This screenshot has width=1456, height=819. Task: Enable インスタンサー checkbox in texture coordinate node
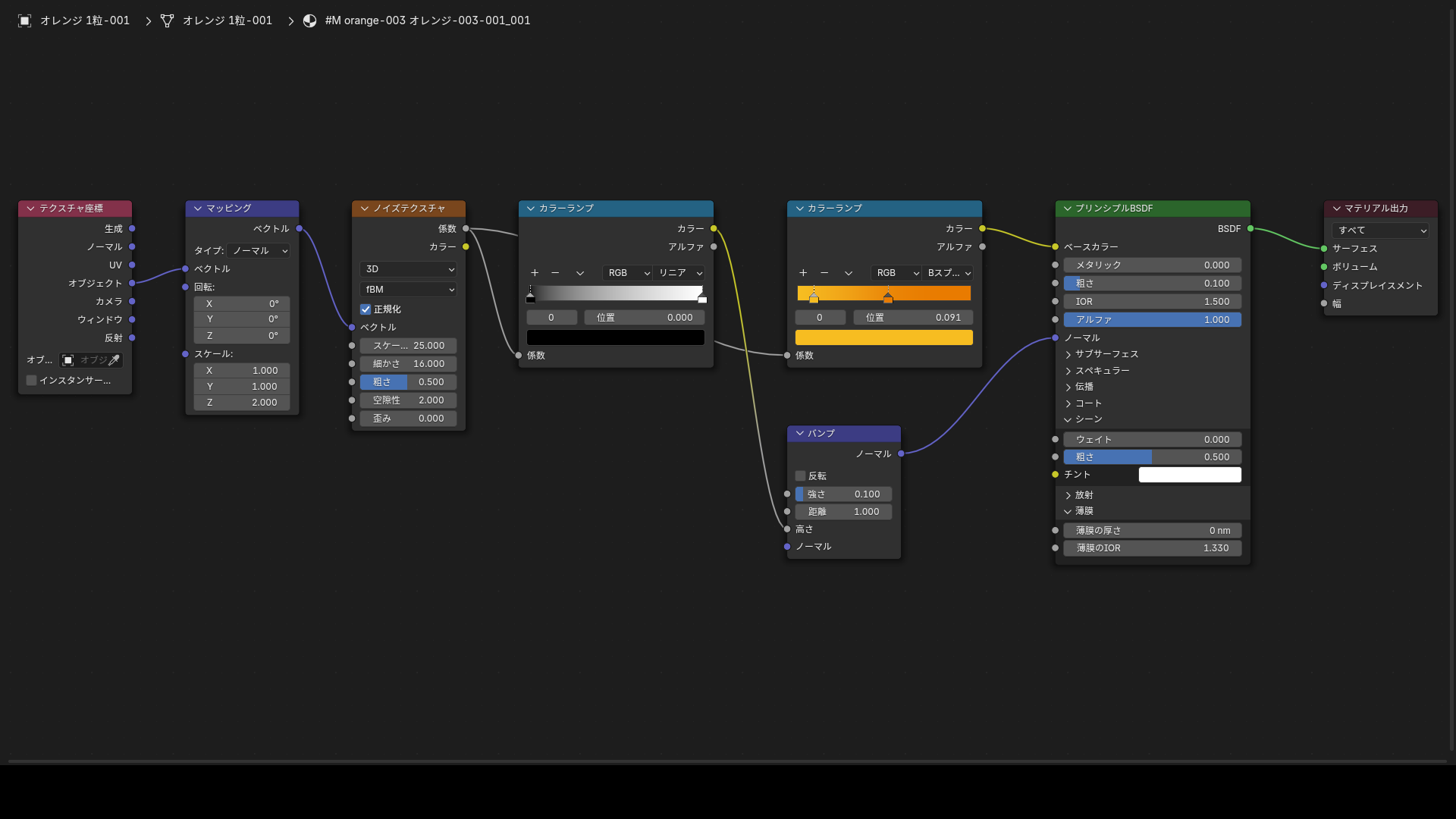[x=31, y=381]
